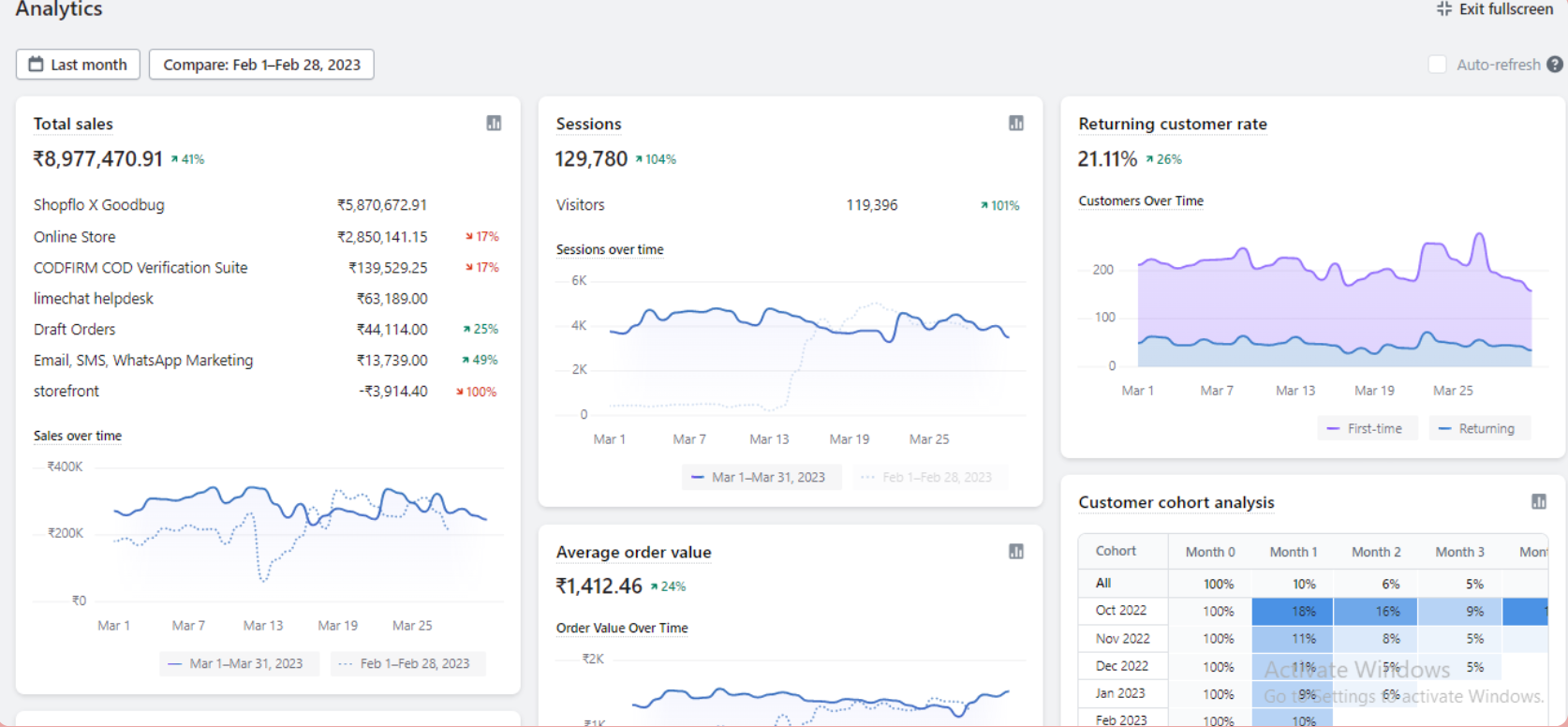
Task: Open the Last month date range dropdown
Action: point(79,65)
